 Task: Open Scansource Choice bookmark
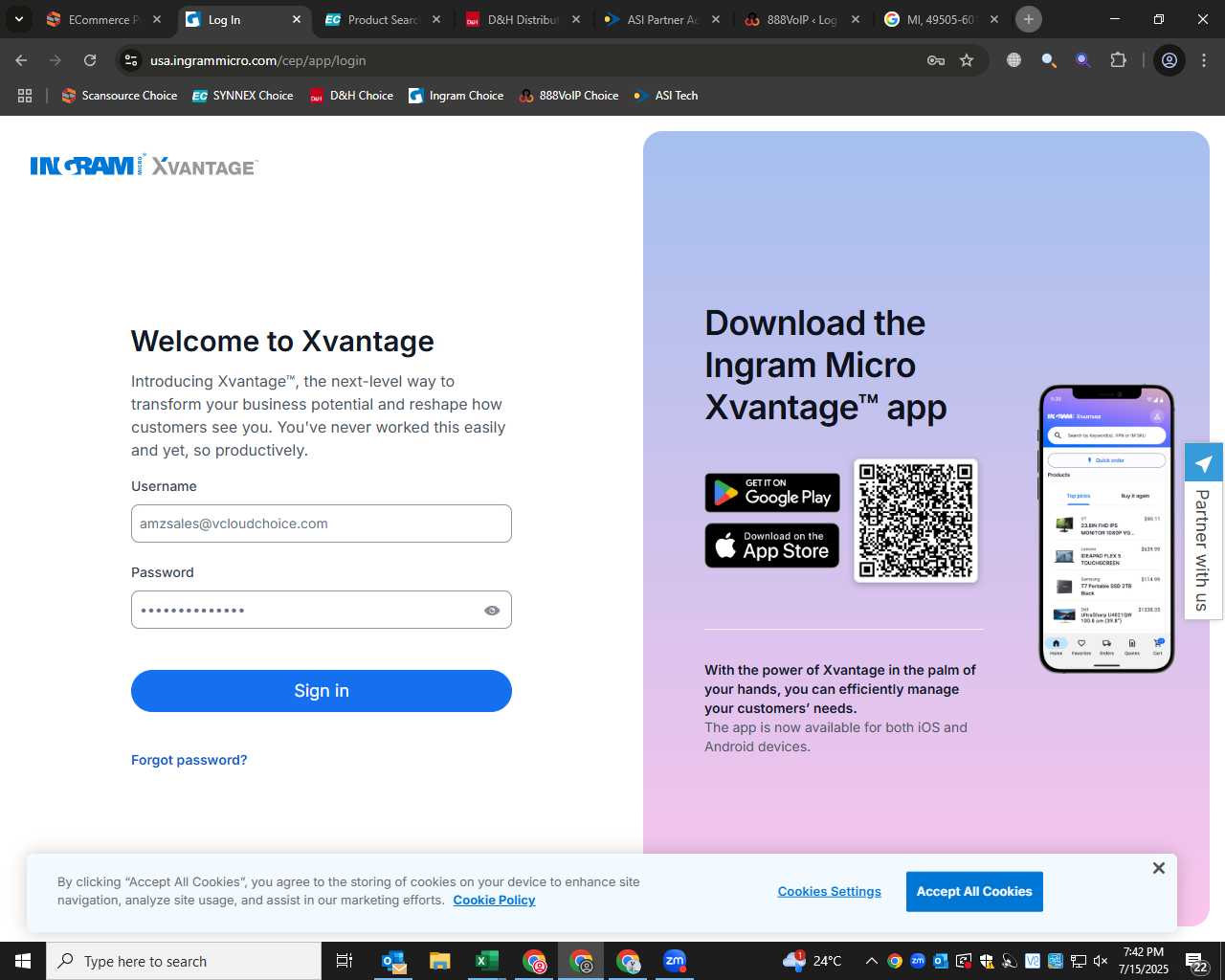pos(120,96)
